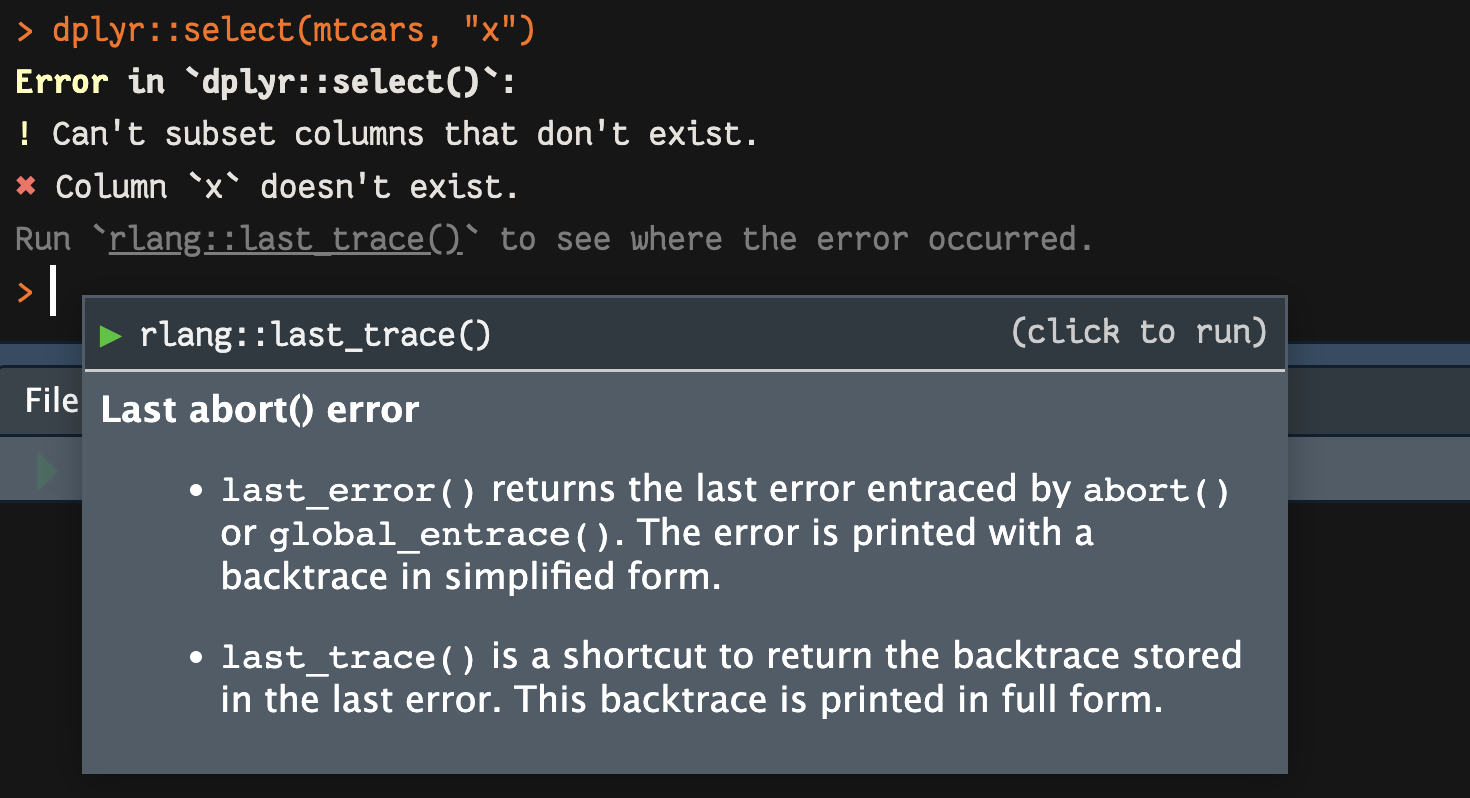Click the dimmed green arrow below the Files tab

(46, 471)
